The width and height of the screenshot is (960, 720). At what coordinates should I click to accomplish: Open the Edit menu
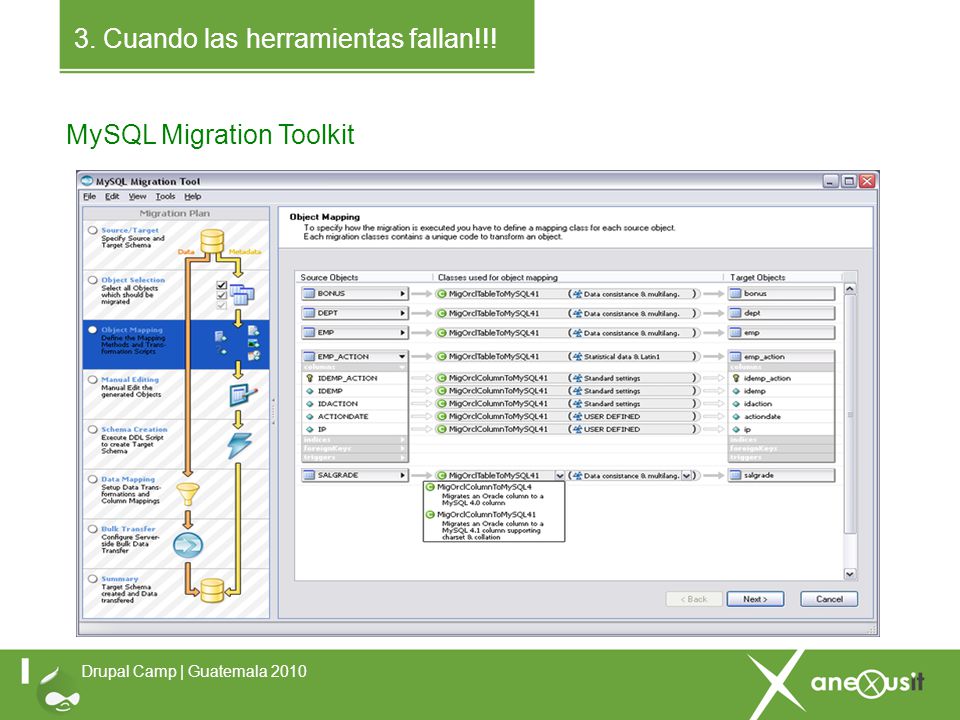pyautogui.click(x=112, y=197)
